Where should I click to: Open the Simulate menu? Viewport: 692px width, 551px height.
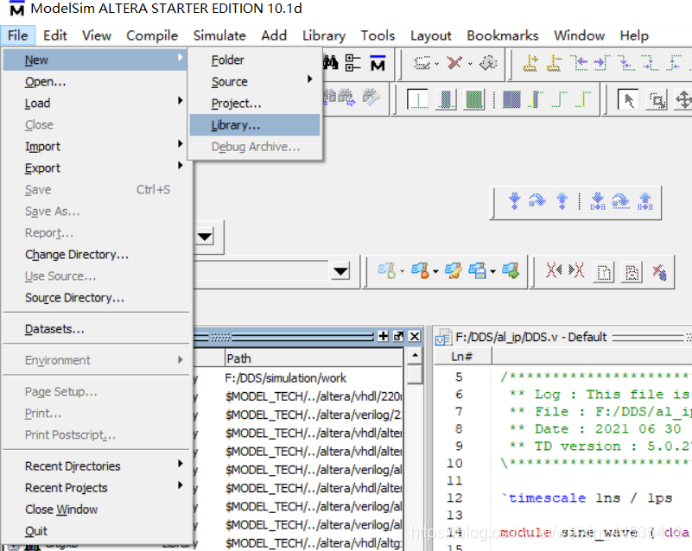coord(219,35)
